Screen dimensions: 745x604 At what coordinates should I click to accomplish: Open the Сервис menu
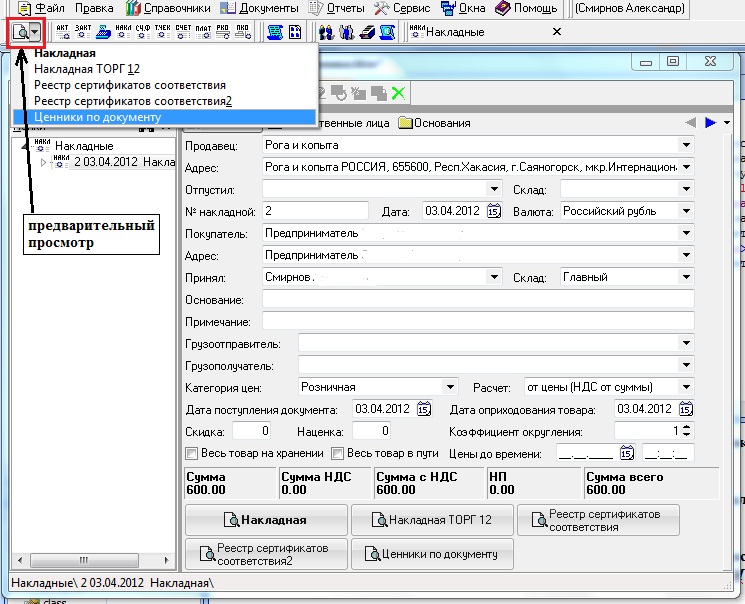402,8
